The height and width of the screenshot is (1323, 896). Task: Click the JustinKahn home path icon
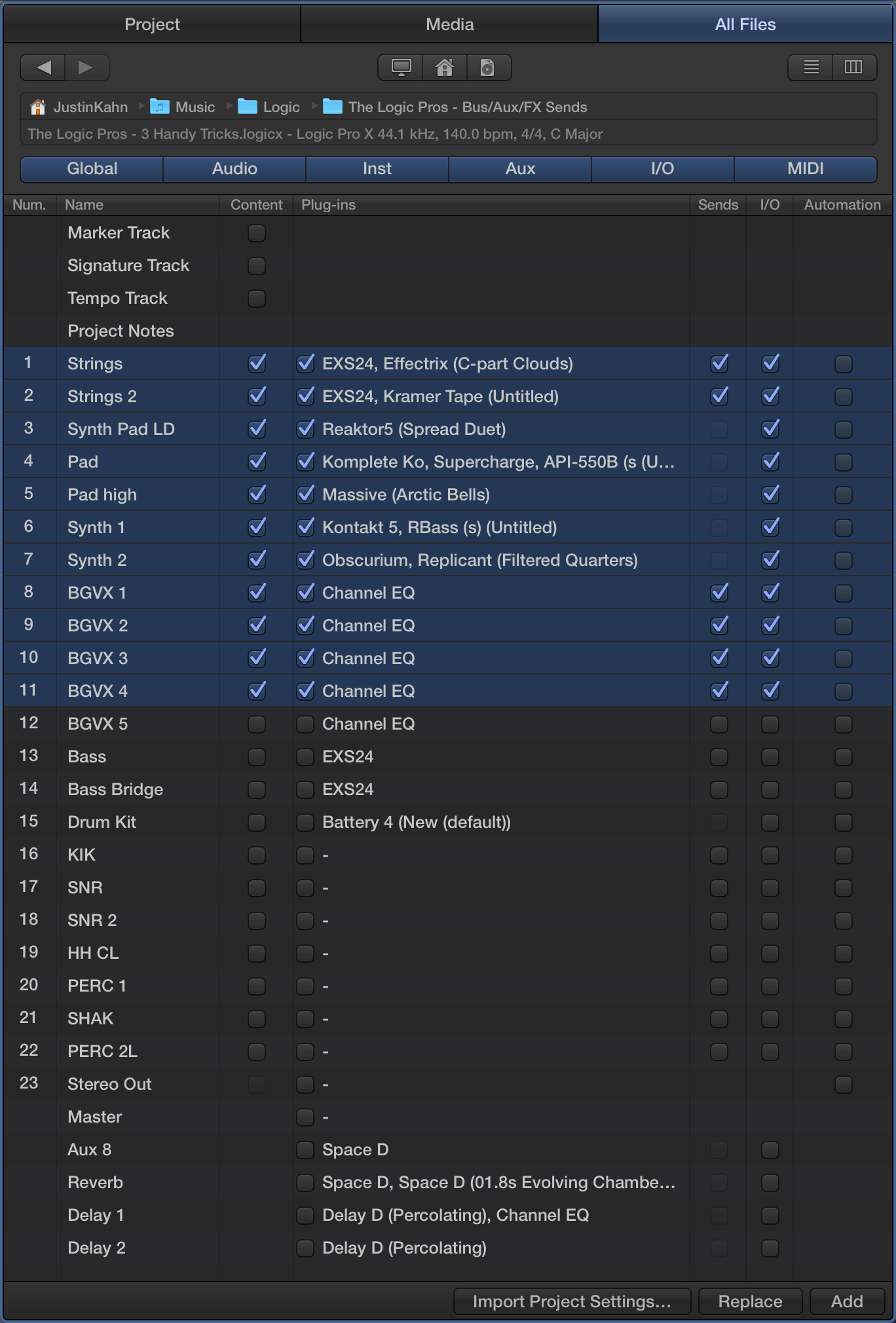[x=38, y=107]
